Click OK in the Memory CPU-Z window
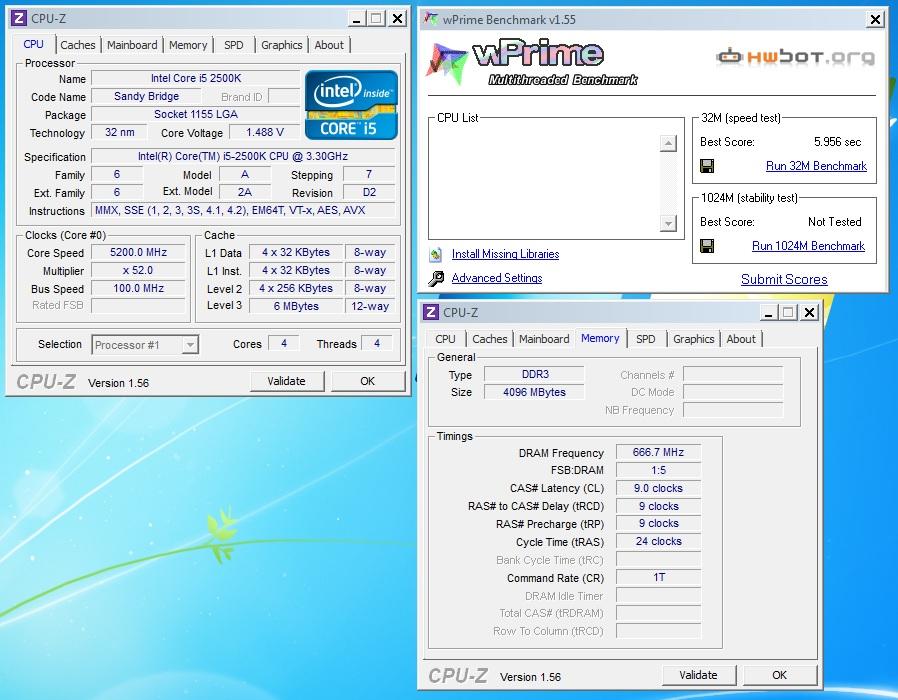 point(779,675)
